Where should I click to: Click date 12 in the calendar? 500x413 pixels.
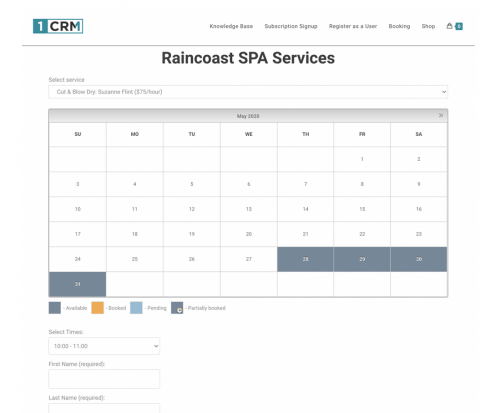point(192,209)
